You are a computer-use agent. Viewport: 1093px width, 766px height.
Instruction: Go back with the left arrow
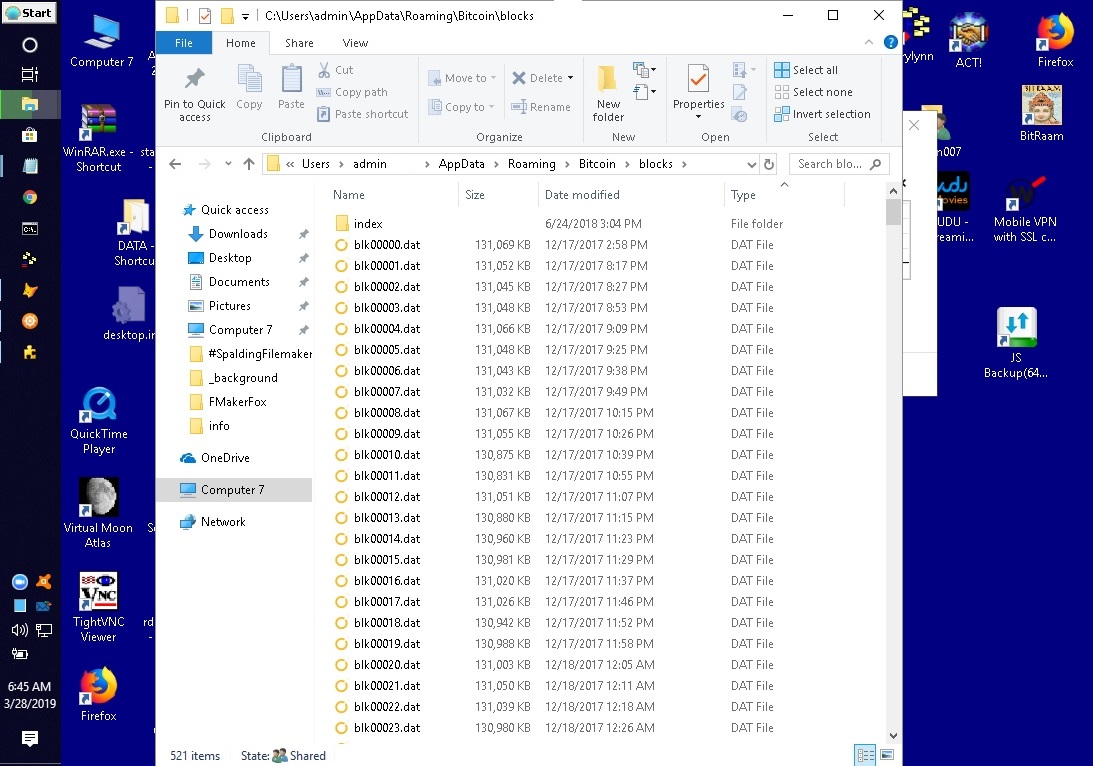point(175,164)
